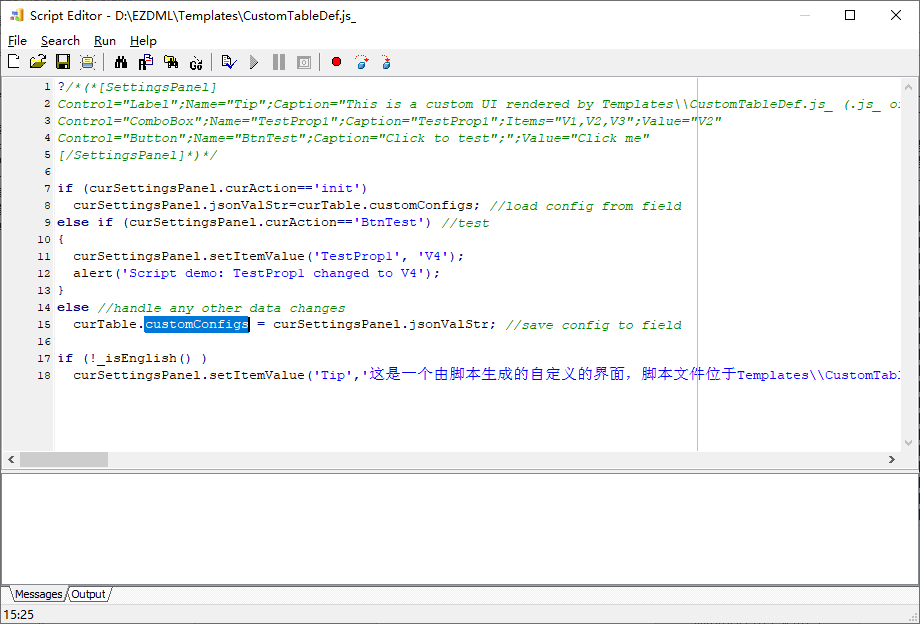920x624 pixels.
Task: Click line number 7 in the gutter
Action: [47, 188]
